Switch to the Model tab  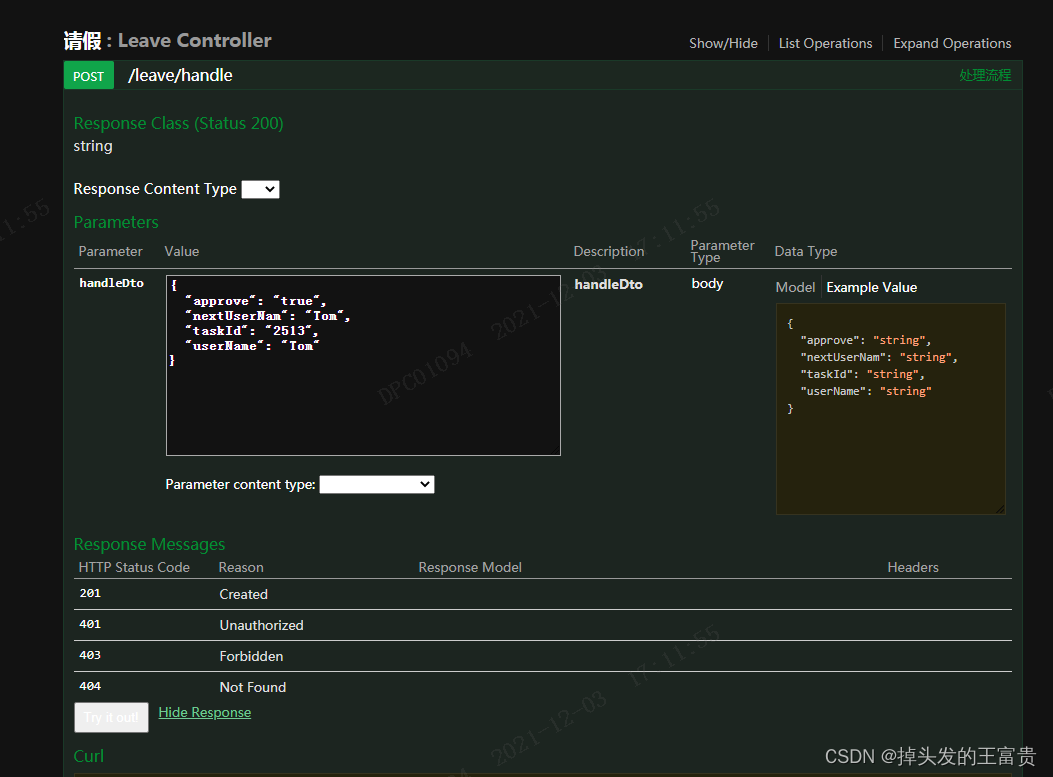(x=795, y=287)
